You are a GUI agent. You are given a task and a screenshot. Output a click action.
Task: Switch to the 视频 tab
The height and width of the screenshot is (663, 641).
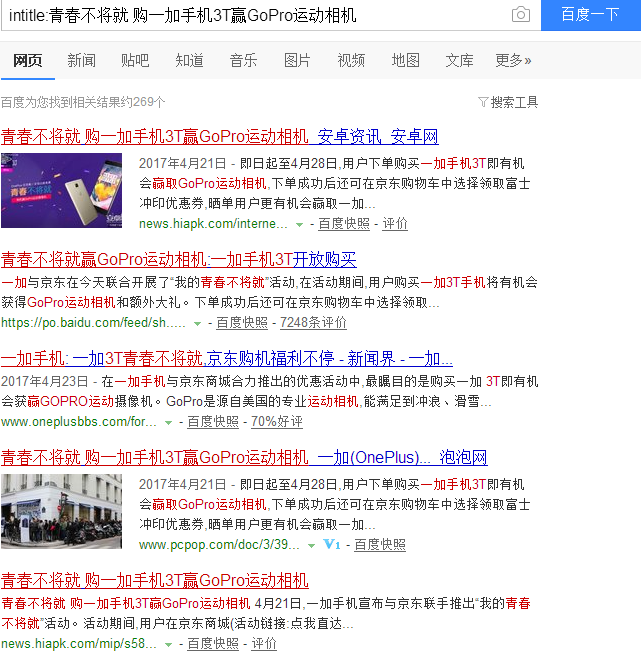point(351,60)
